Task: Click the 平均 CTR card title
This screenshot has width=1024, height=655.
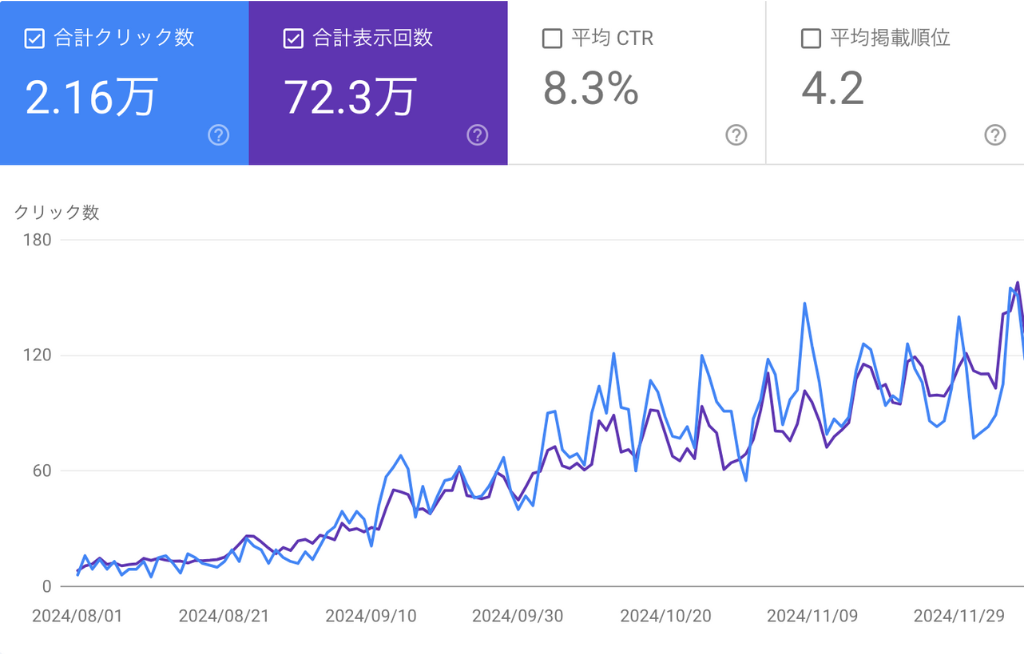Action: (x=613, y=38)
